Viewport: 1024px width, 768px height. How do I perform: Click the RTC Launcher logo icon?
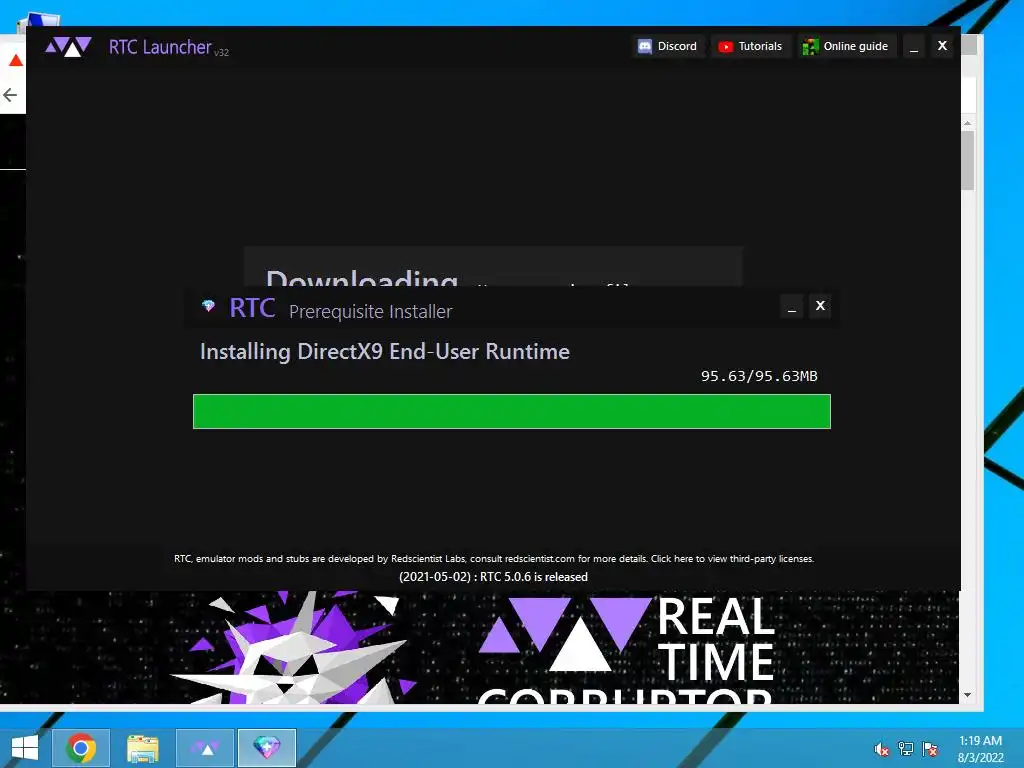tap(68, 47)
